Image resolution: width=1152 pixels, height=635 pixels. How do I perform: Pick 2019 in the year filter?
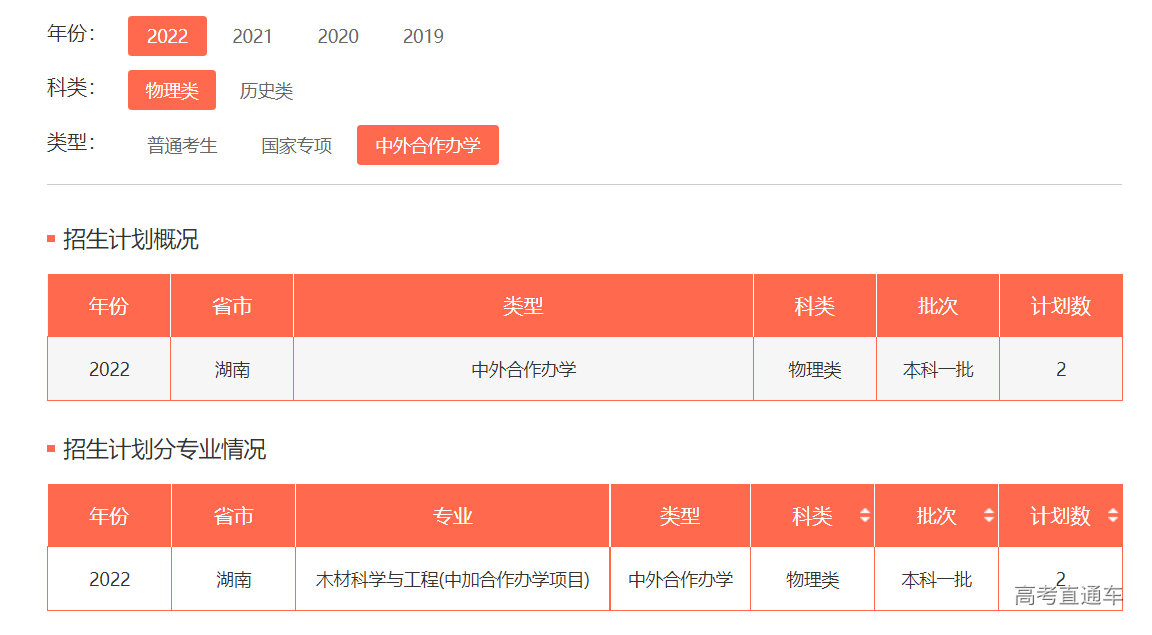coord(423,36)
